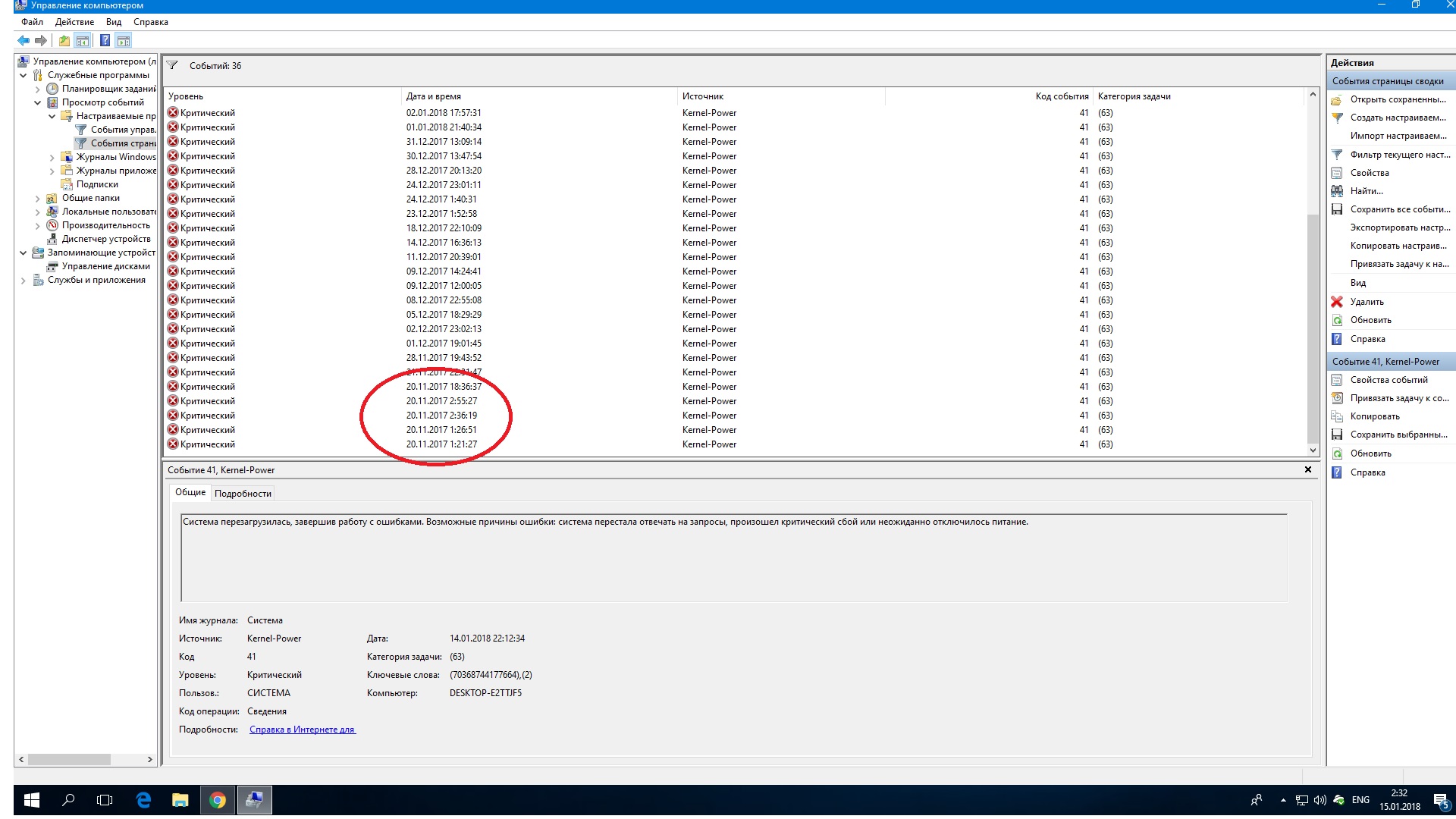The height and width of the screenshot is (819, 1456).
Task: Collapse the Просмотр событий tree node
Action: (37, 102)
